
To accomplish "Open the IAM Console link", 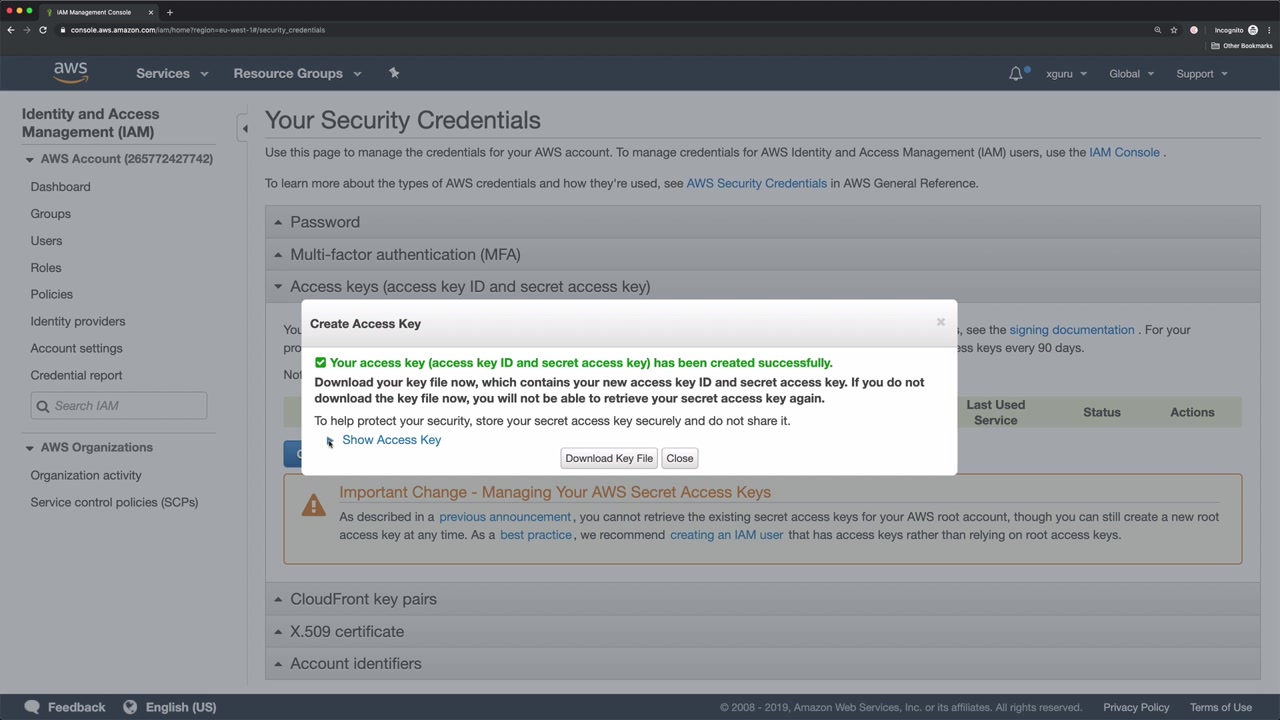I will (1124, 152).
